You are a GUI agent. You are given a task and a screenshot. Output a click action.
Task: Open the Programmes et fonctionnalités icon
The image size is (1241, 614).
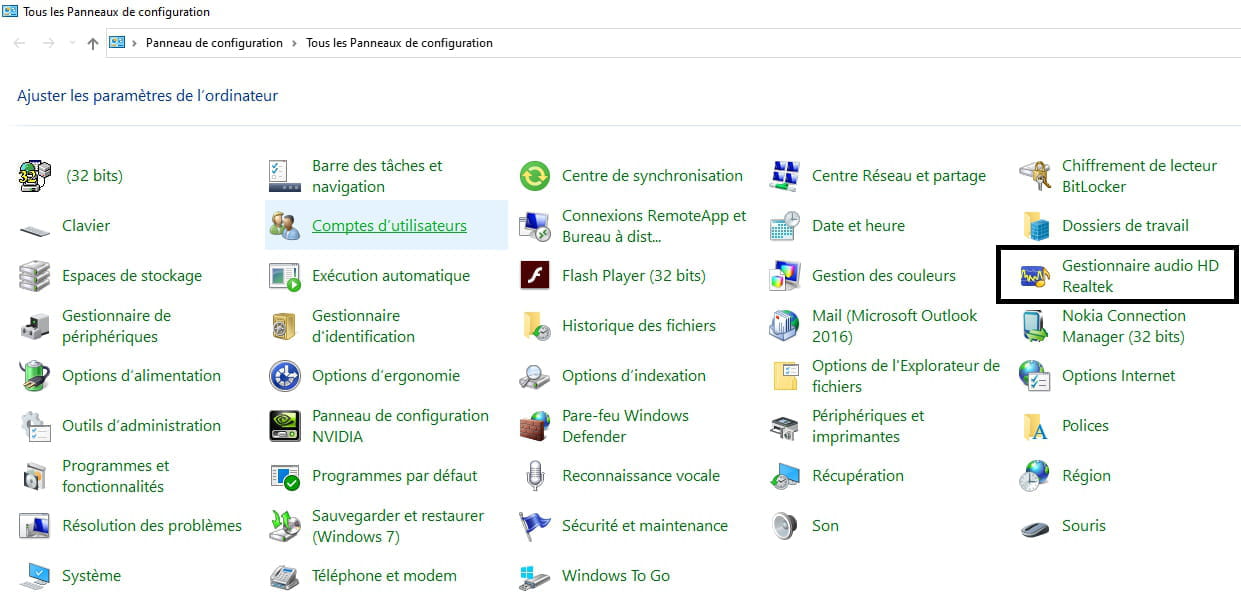coord(35,476)
